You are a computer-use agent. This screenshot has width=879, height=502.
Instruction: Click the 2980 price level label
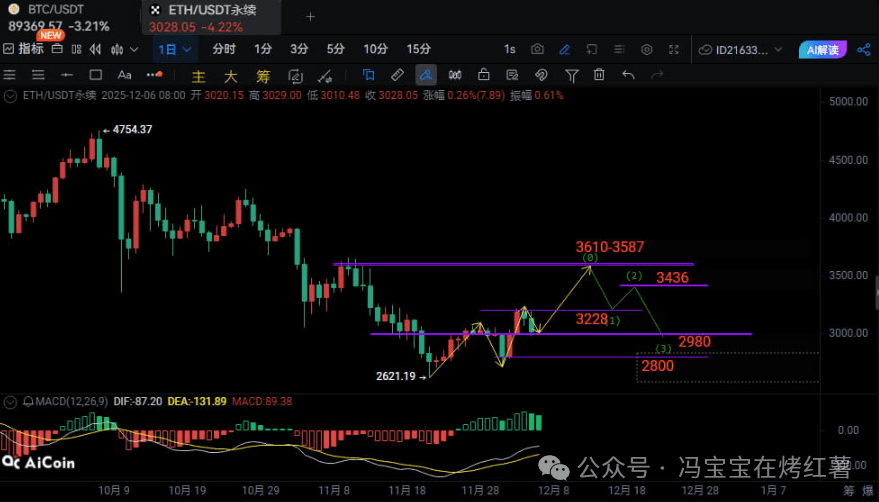pos(695,342)
